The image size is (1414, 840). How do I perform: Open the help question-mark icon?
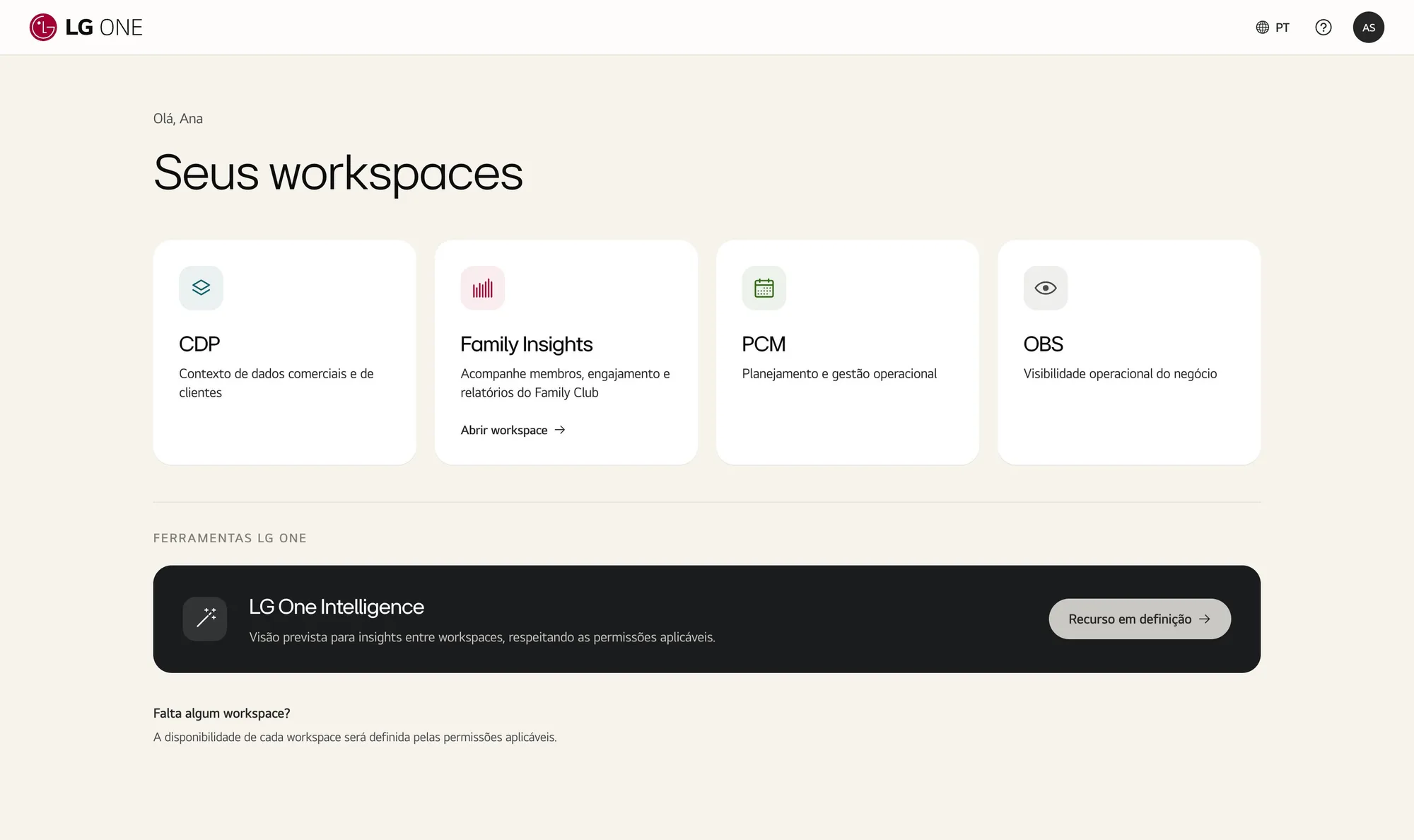[x=1323, y=28]
